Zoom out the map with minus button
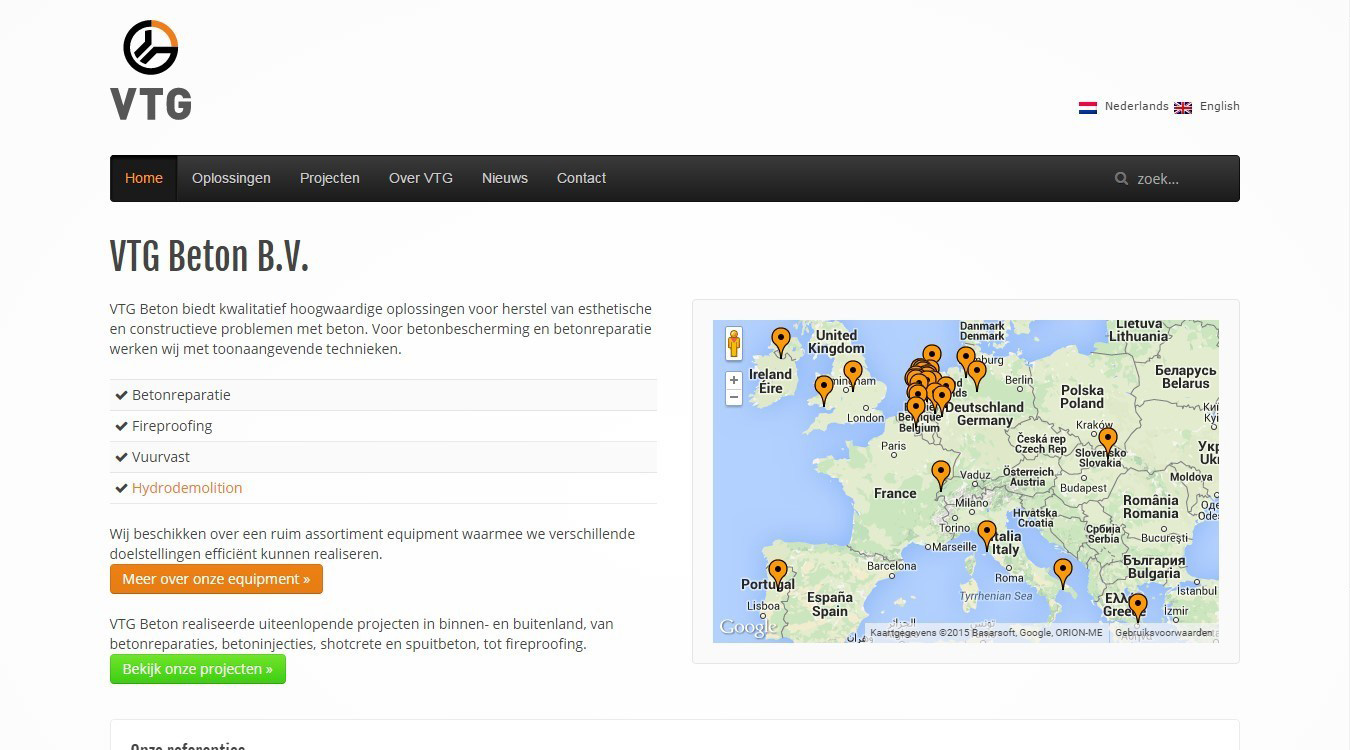Screen dimensions: 1350x750 (x=734, y=397)
